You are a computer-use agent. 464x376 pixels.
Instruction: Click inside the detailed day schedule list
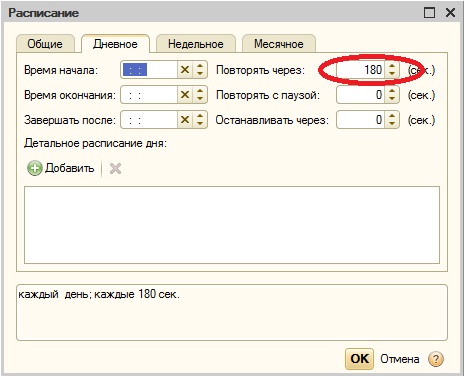232,225
